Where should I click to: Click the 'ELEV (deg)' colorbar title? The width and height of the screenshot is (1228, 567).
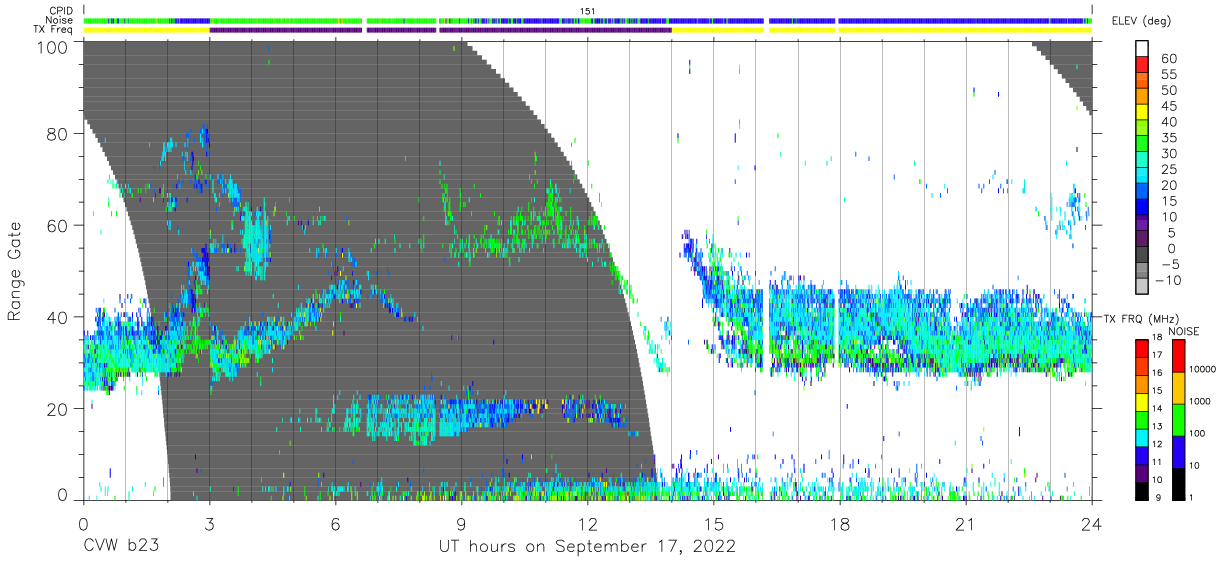pyautogui.click(x=1142, y=21)
